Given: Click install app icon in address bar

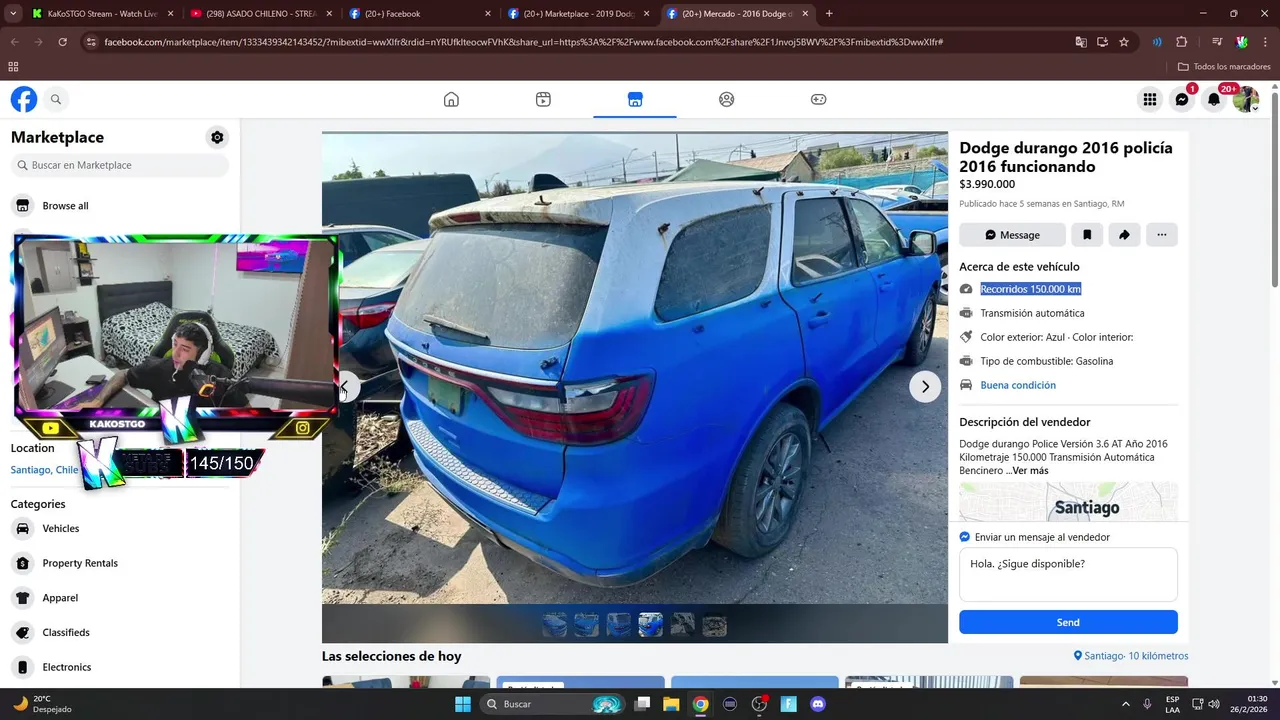Looking at the screenshot, I should click(x=1102, y=42).
